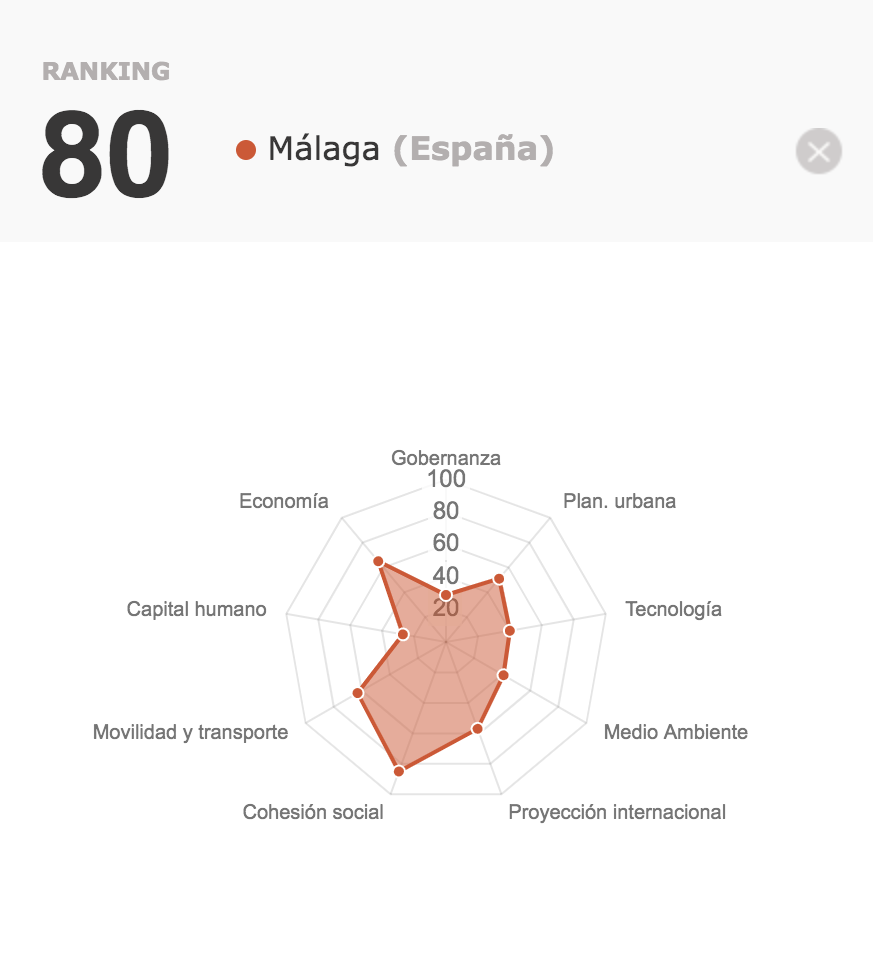The width and height of the screenshot is (873, 979).
Task: Select the Gobernanza data point
Action: [445, 595]
